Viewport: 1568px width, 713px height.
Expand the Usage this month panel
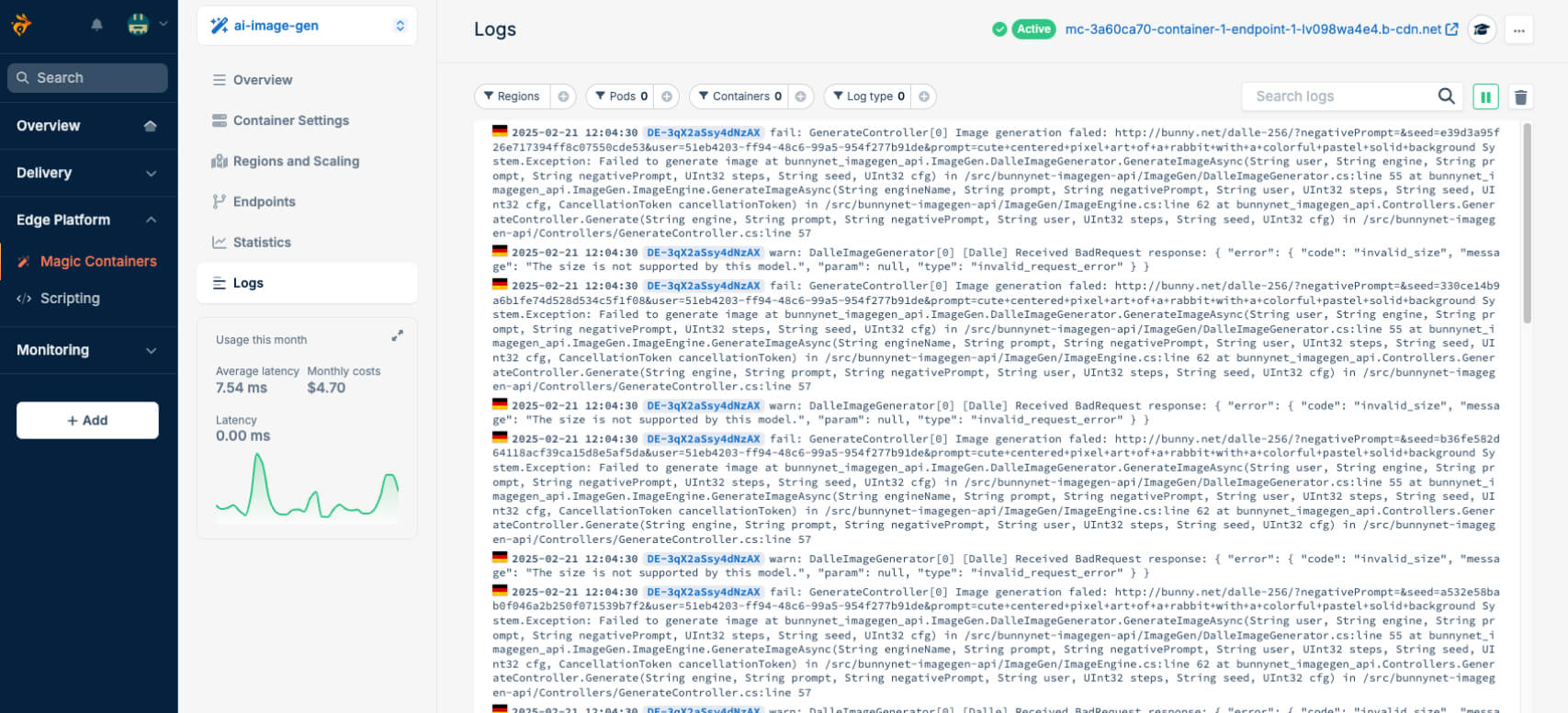pos(397,336)
